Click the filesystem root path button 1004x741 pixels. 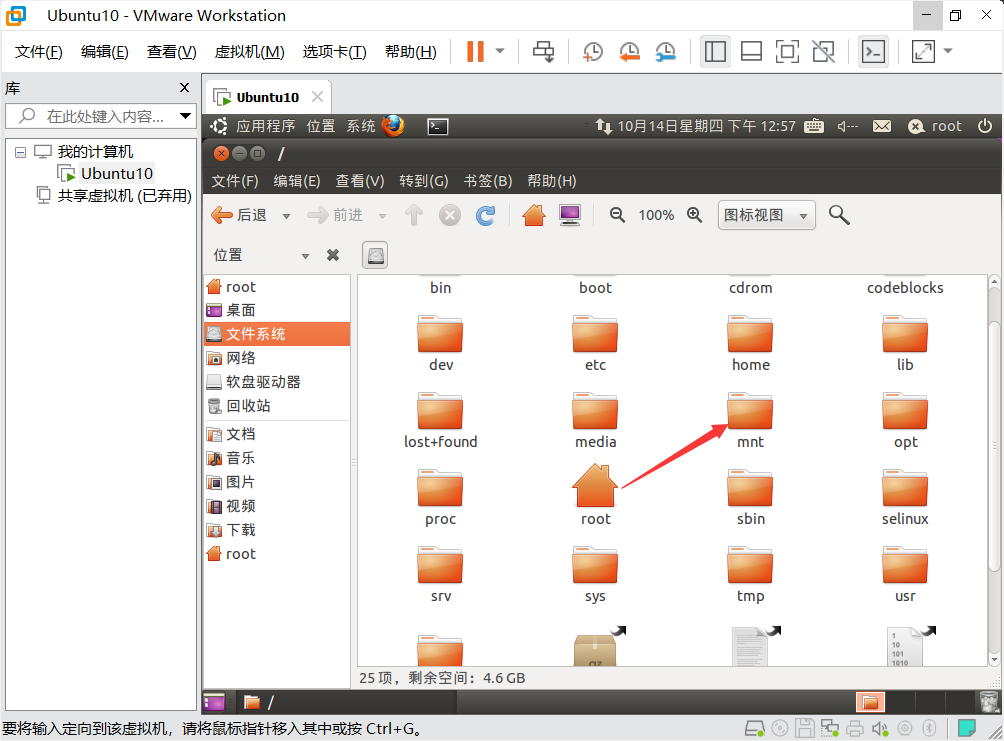point(375,256)
